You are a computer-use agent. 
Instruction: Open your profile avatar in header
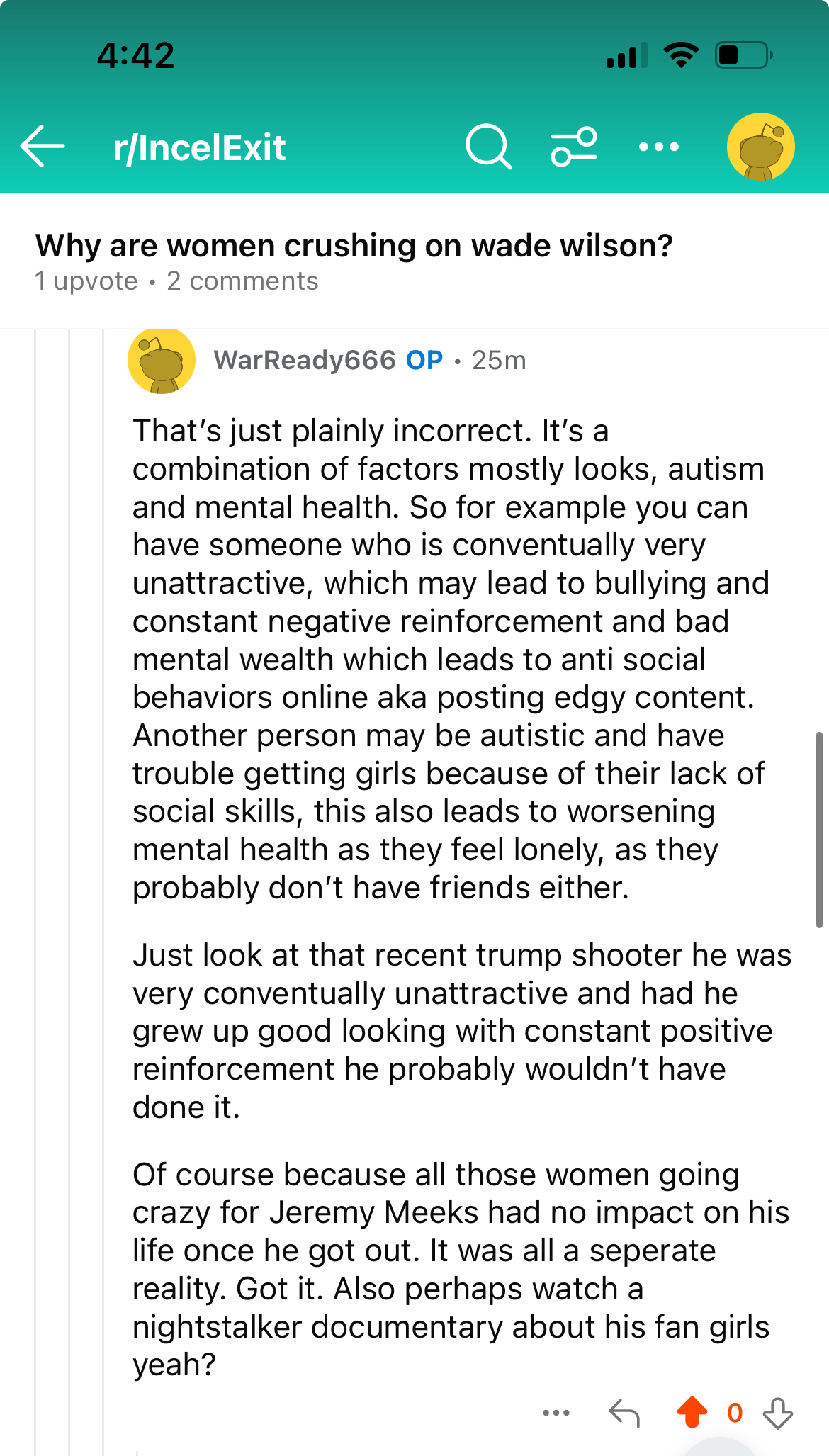point(760,147)
